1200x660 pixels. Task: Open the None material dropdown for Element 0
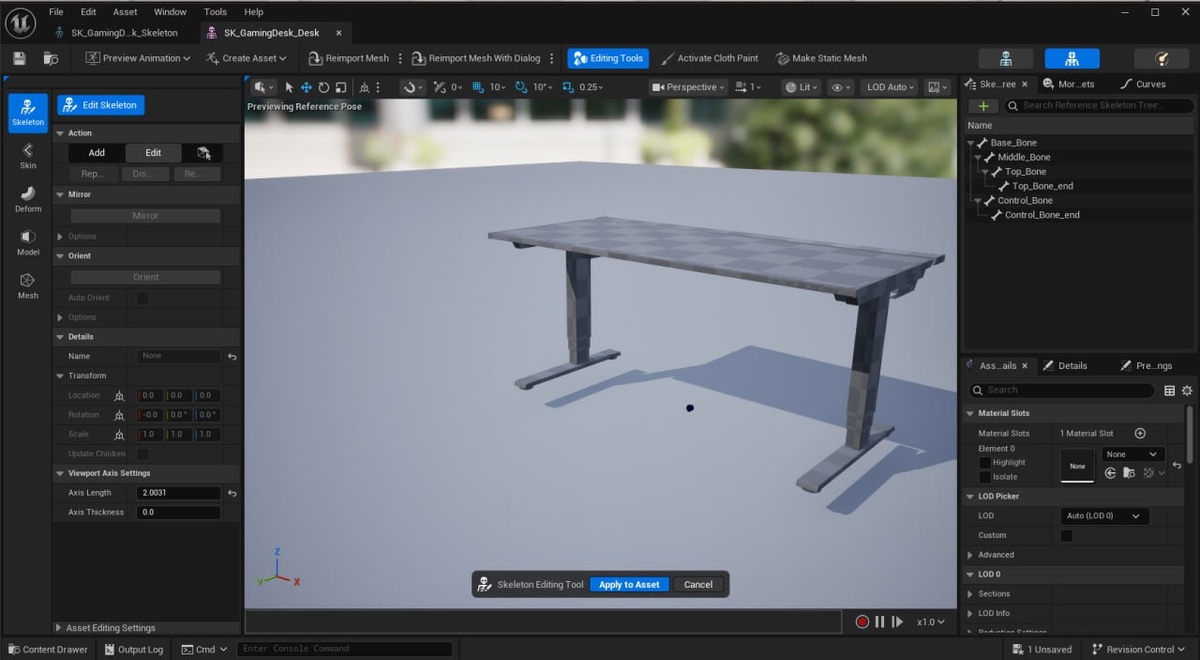tap(1132, 454)
